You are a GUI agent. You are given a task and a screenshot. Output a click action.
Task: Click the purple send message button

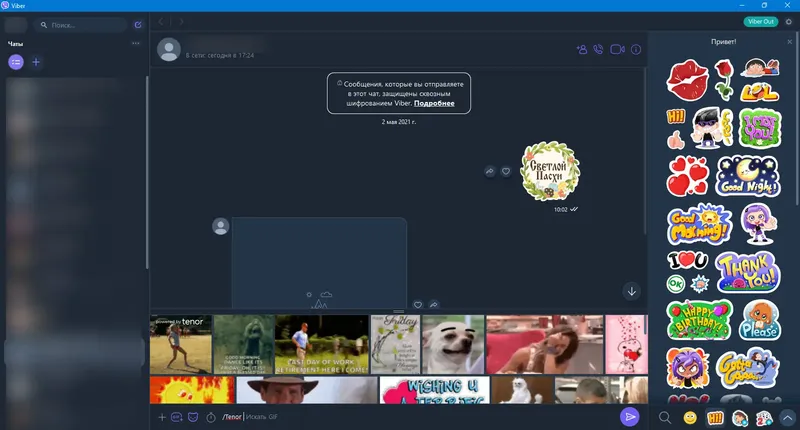pos(630,417)
